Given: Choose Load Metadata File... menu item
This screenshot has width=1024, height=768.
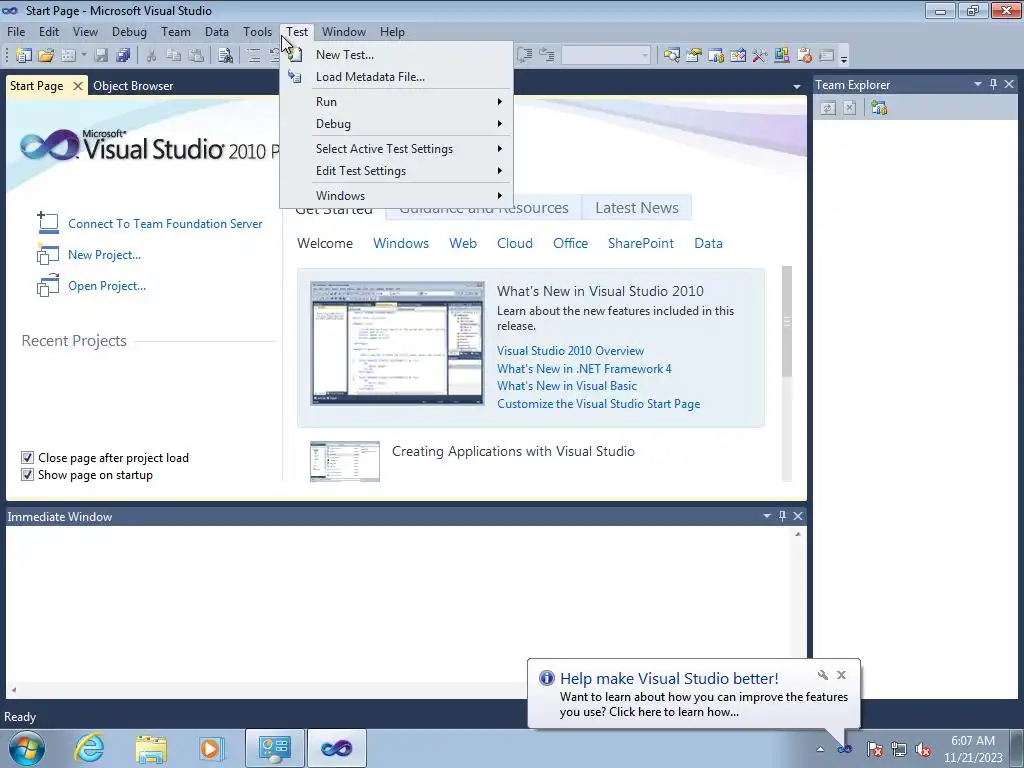Looking at the screenshot, I should click(x=396, y=77).
